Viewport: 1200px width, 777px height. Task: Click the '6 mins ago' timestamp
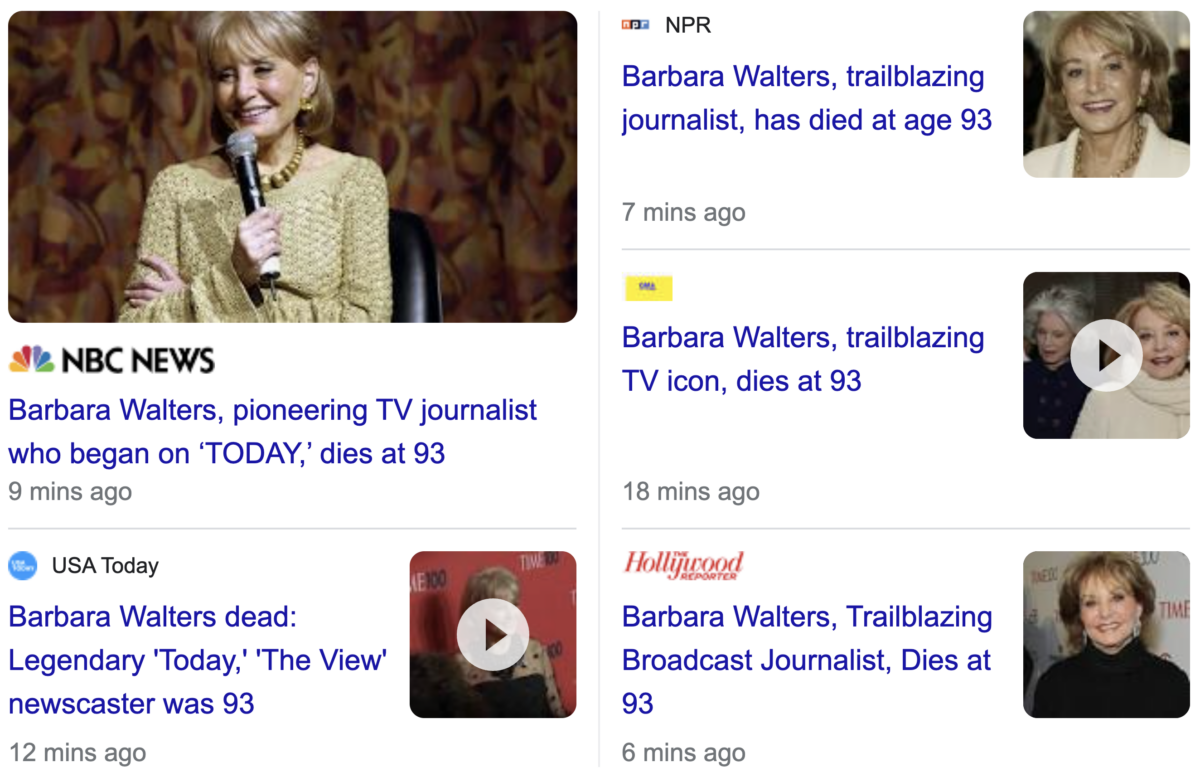[x=684, y=752]
